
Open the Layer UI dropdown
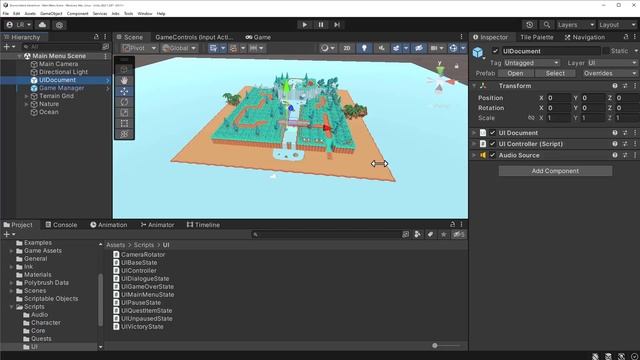coord(612,63)
